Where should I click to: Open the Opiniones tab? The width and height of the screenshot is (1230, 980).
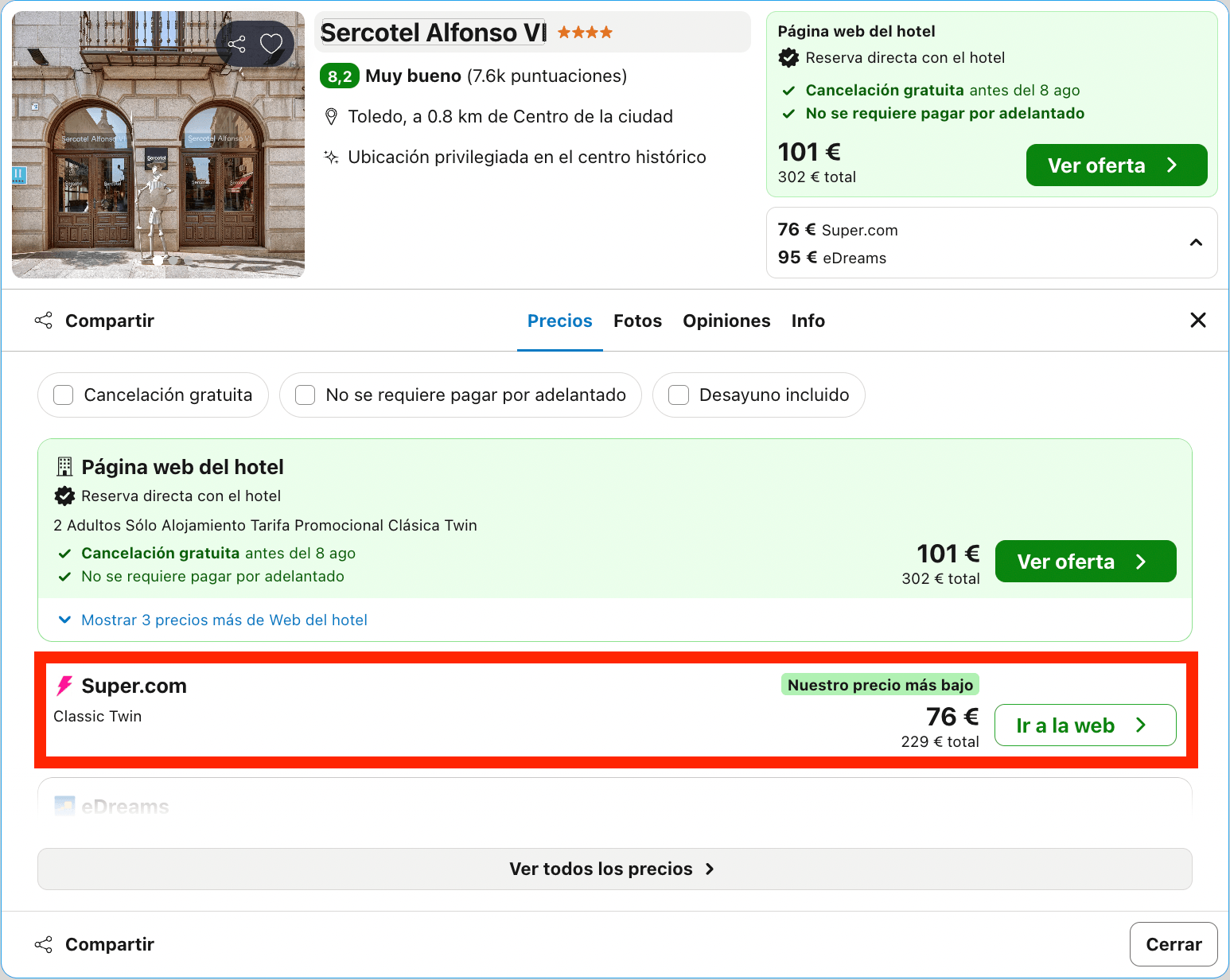click(726, 321)
